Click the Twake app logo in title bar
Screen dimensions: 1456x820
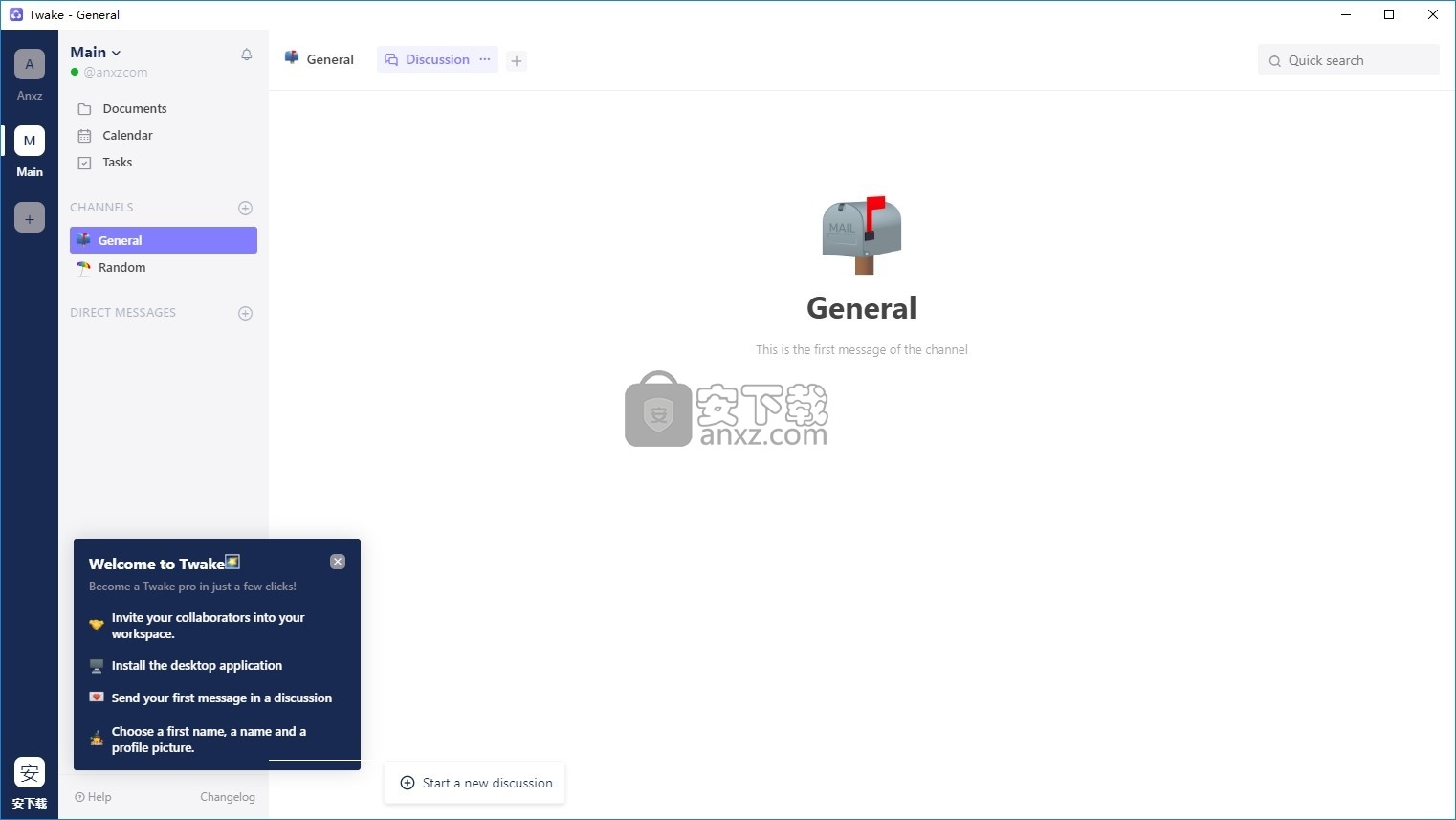tap(15, 14)
